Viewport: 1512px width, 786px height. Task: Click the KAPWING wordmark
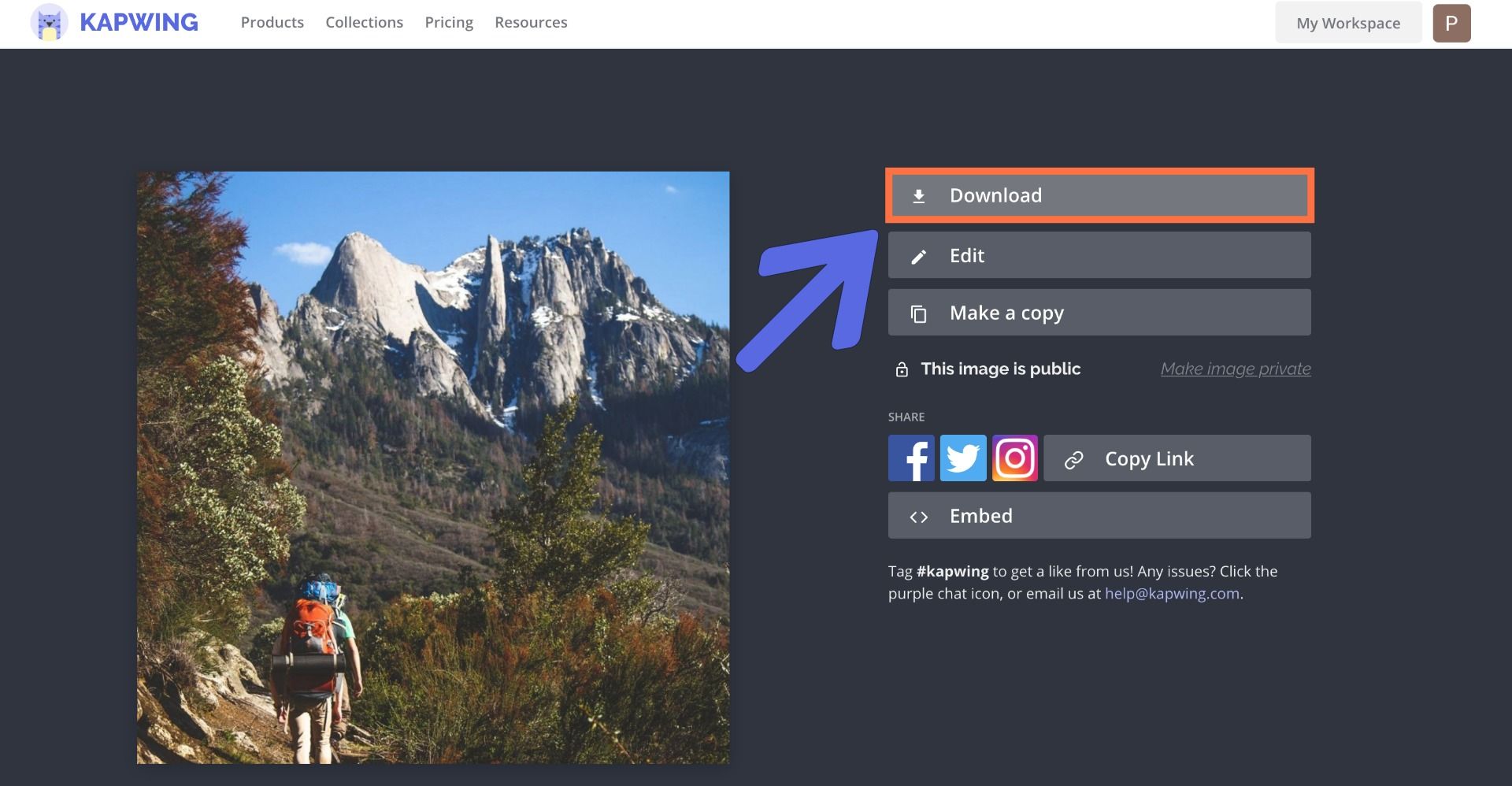click(139, 22)
